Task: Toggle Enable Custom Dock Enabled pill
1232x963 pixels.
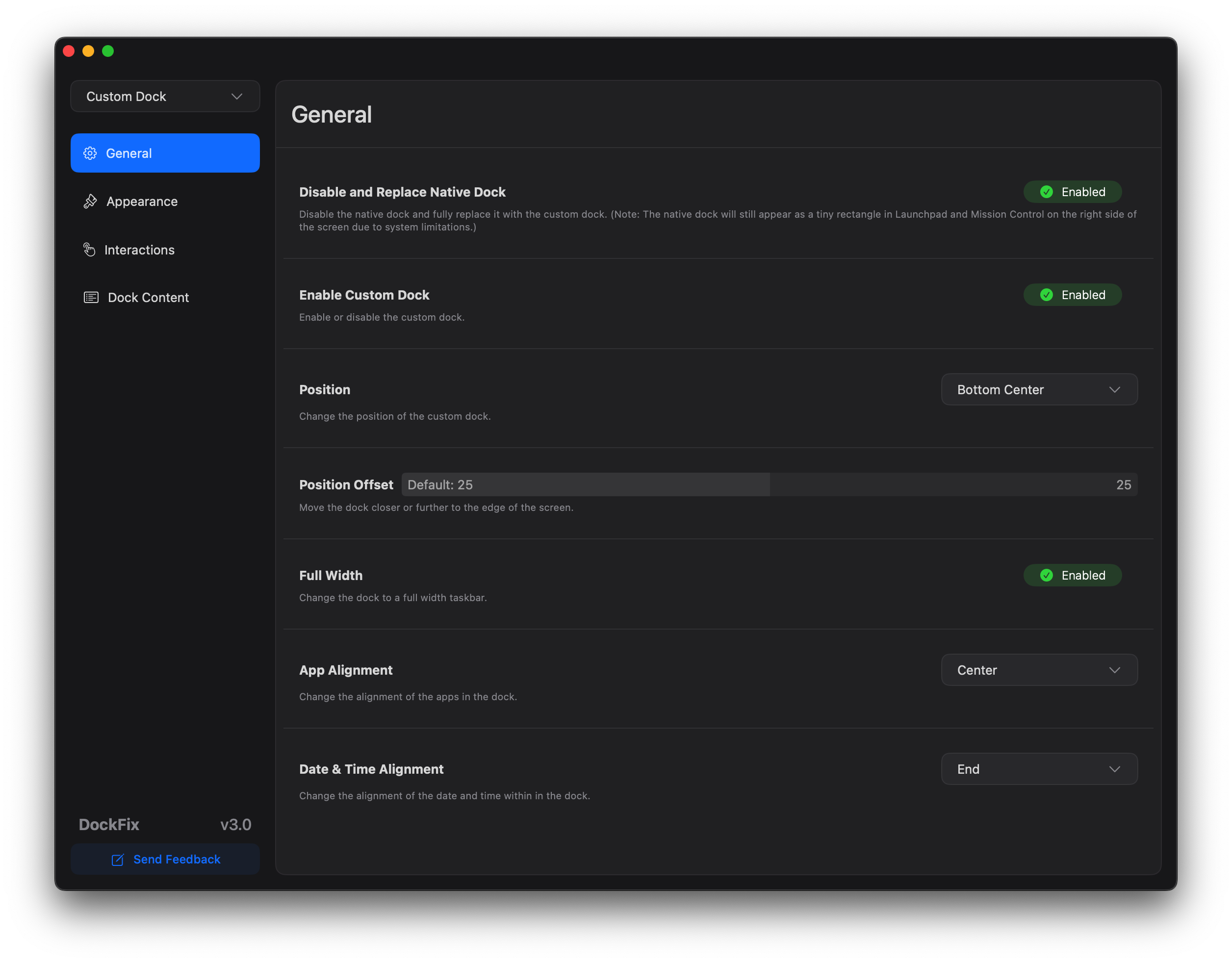Action: pyautogui.click(x=1072, y=295)
